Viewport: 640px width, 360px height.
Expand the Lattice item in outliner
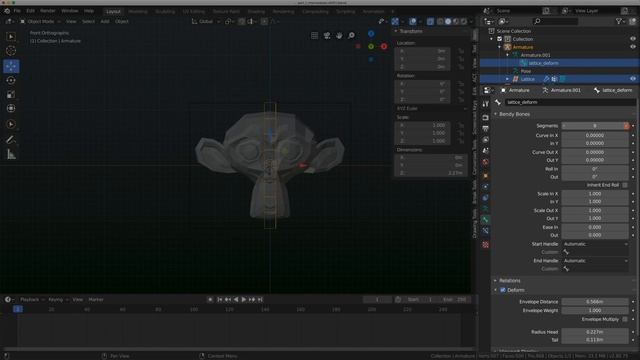508,79
